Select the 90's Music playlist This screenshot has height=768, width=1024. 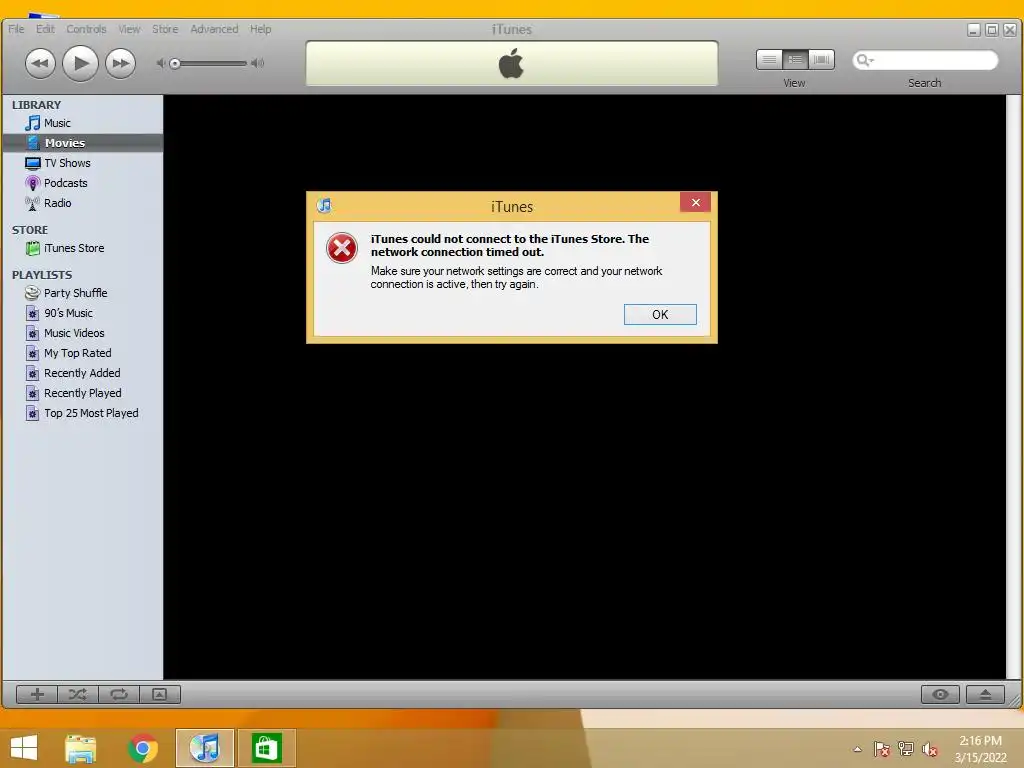(83, 313)
